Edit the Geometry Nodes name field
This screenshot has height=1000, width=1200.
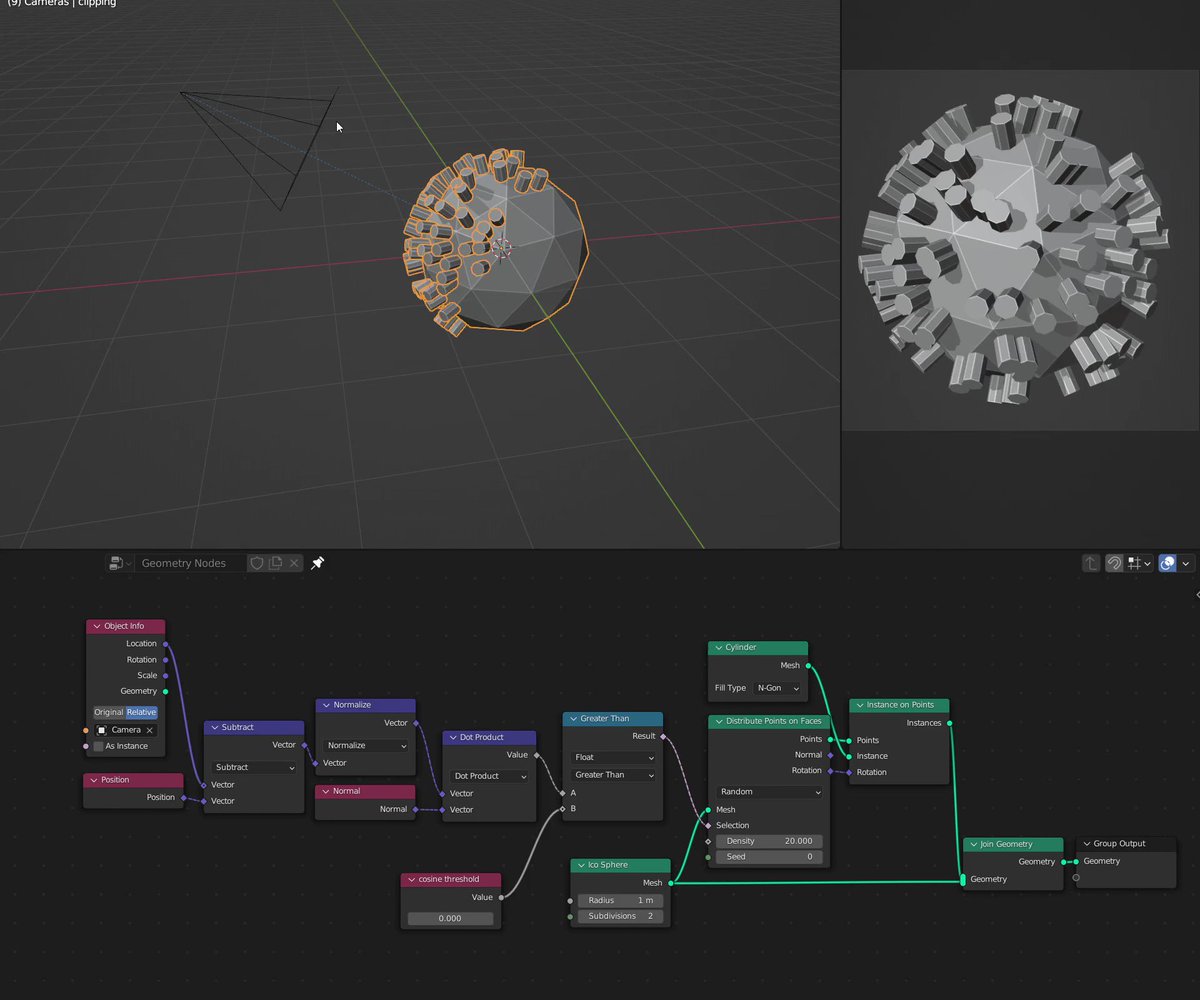point(190,563)
